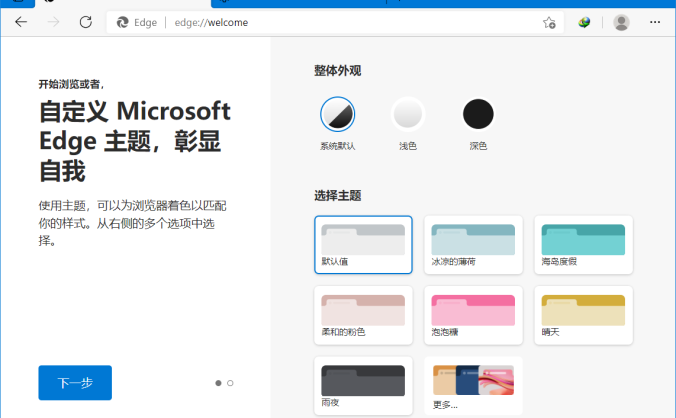This screenshot has width=676, height=418.
Task: Reload the page with the refresh icon
Action: tap(86, 22)
